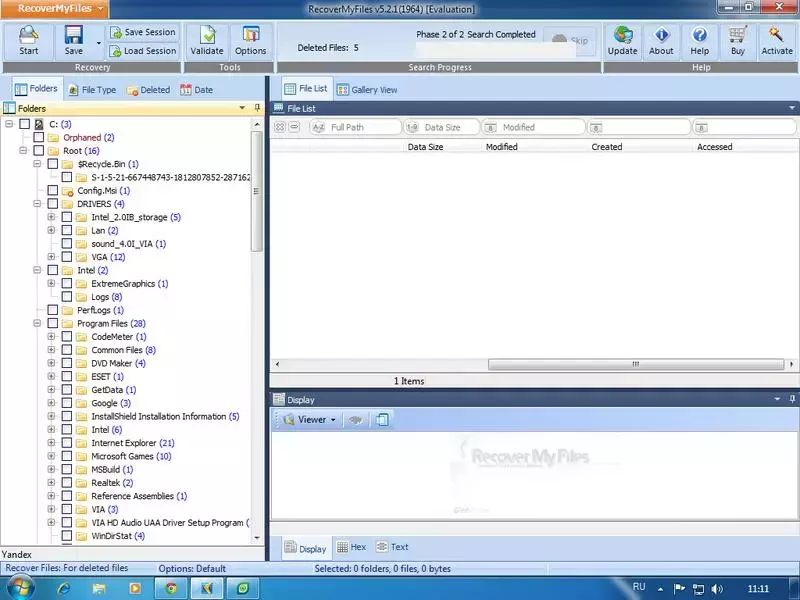
Task: Switch to Gallery View tab
Action: point(367,90)
